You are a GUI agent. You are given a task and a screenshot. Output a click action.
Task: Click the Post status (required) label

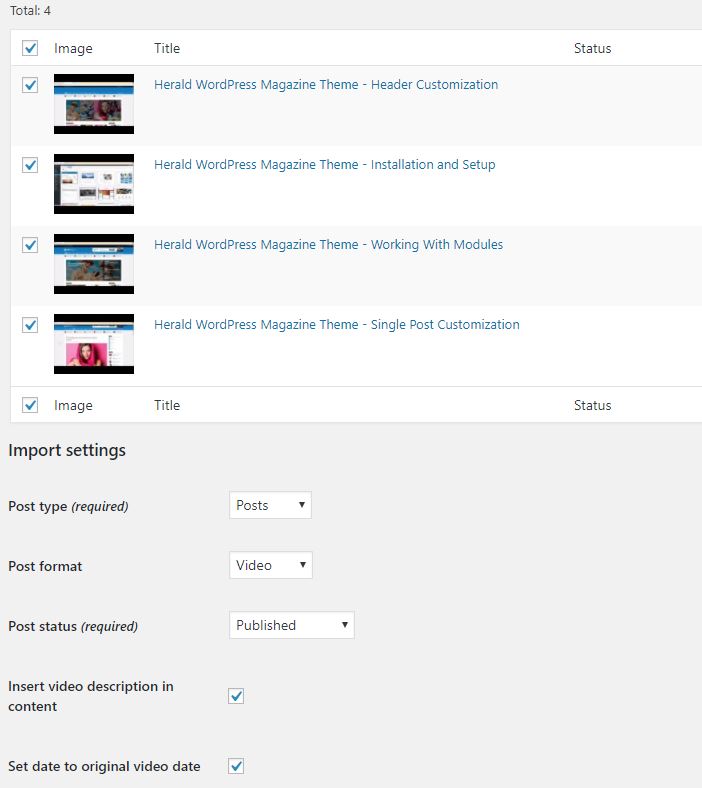(x=73, y=626)
